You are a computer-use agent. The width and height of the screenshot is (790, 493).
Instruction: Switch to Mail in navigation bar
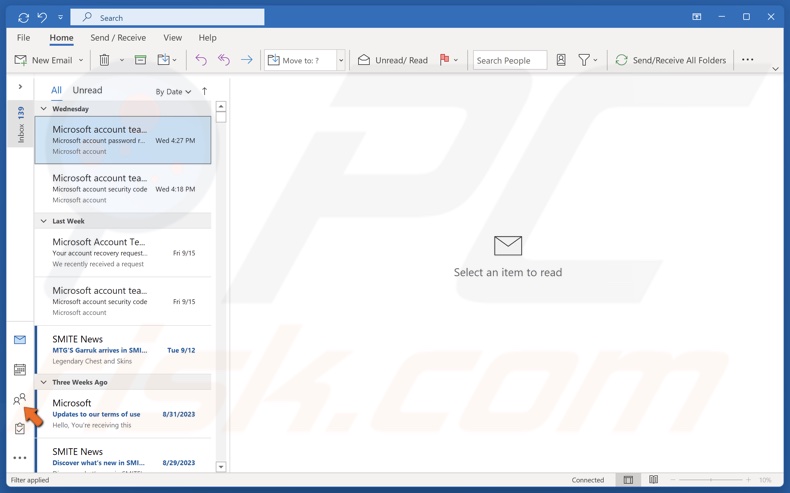pos(20,340)
